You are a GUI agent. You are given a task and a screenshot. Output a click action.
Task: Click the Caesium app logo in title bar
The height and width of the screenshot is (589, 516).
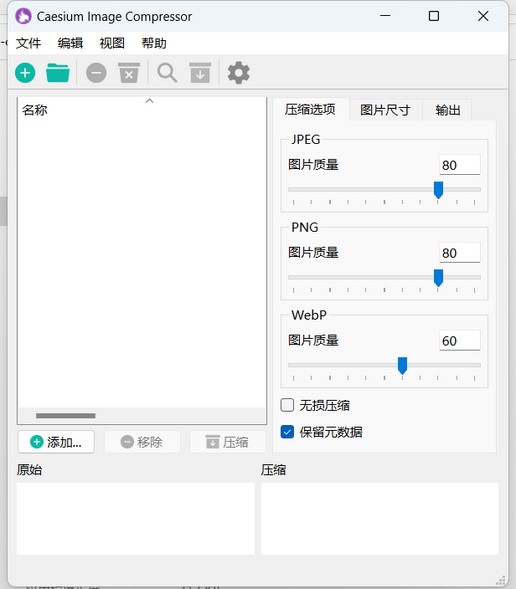23,16
